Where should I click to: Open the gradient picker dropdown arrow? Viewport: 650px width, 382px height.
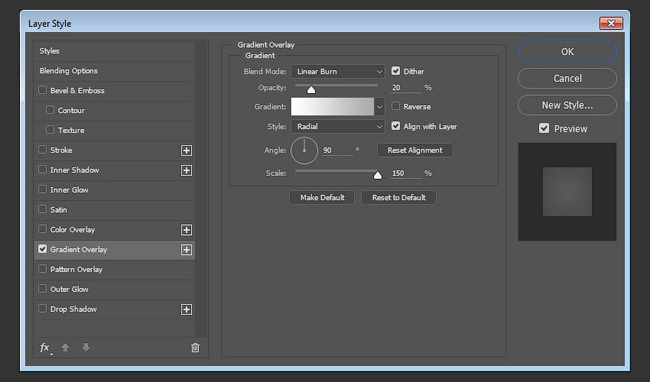379,106
